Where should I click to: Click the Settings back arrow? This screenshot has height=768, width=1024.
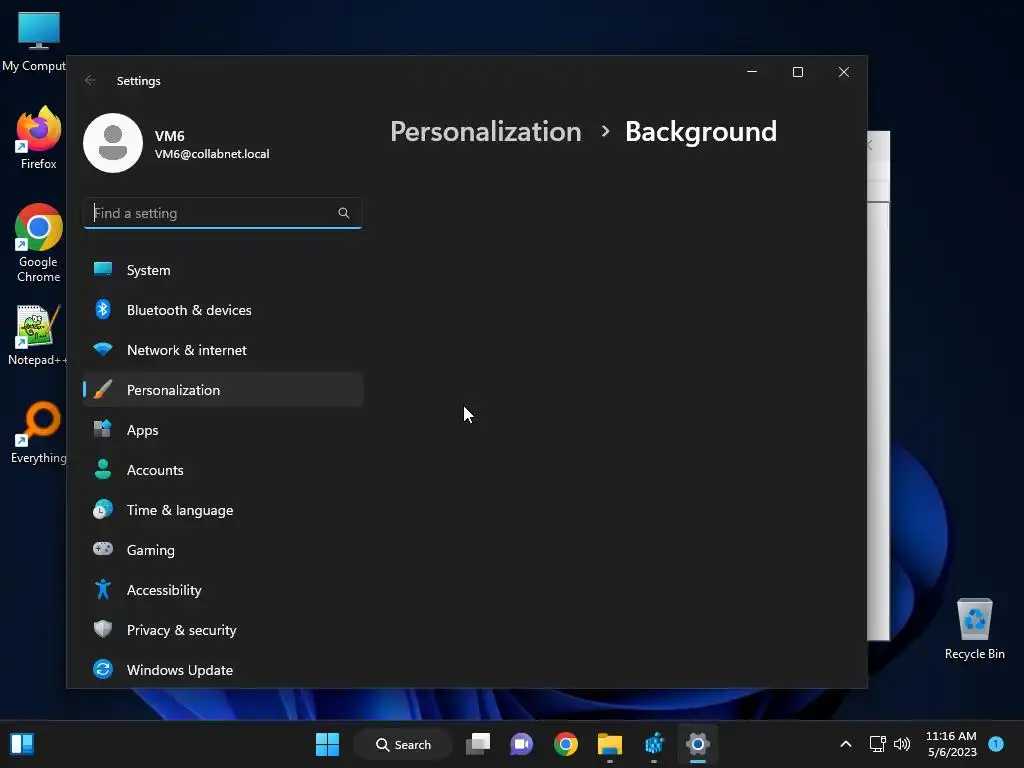coord(90,80)
